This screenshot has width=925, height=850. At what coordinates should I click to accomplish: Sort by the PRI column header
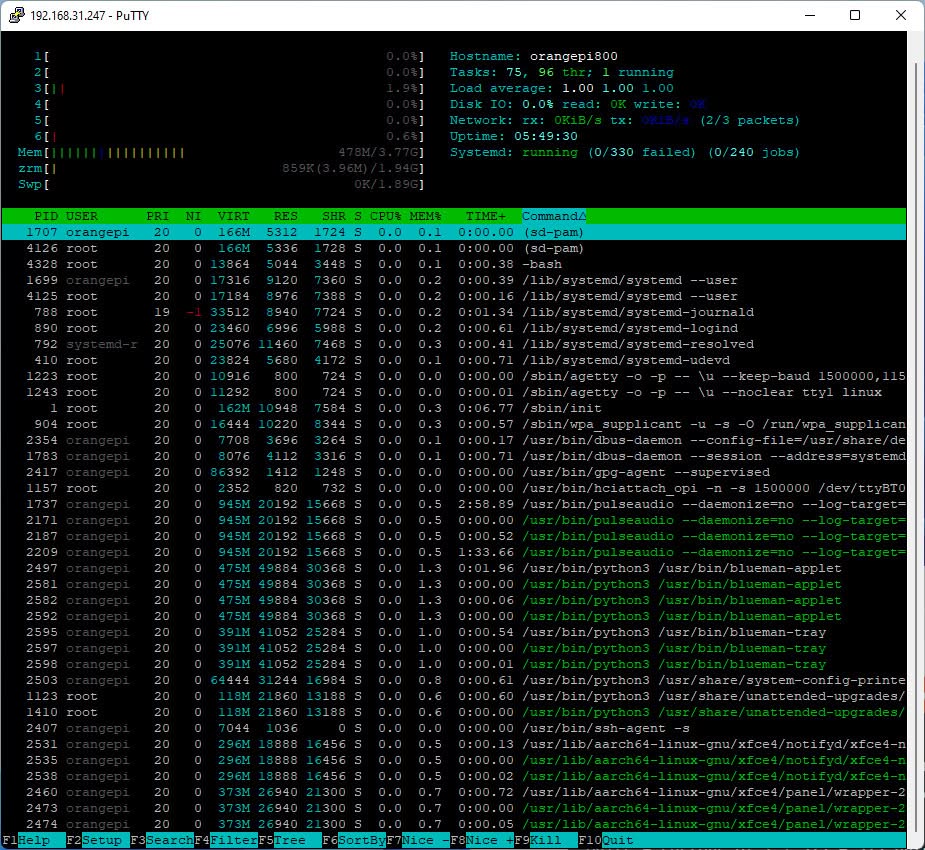pyautogui.click(x=158, y=216)
